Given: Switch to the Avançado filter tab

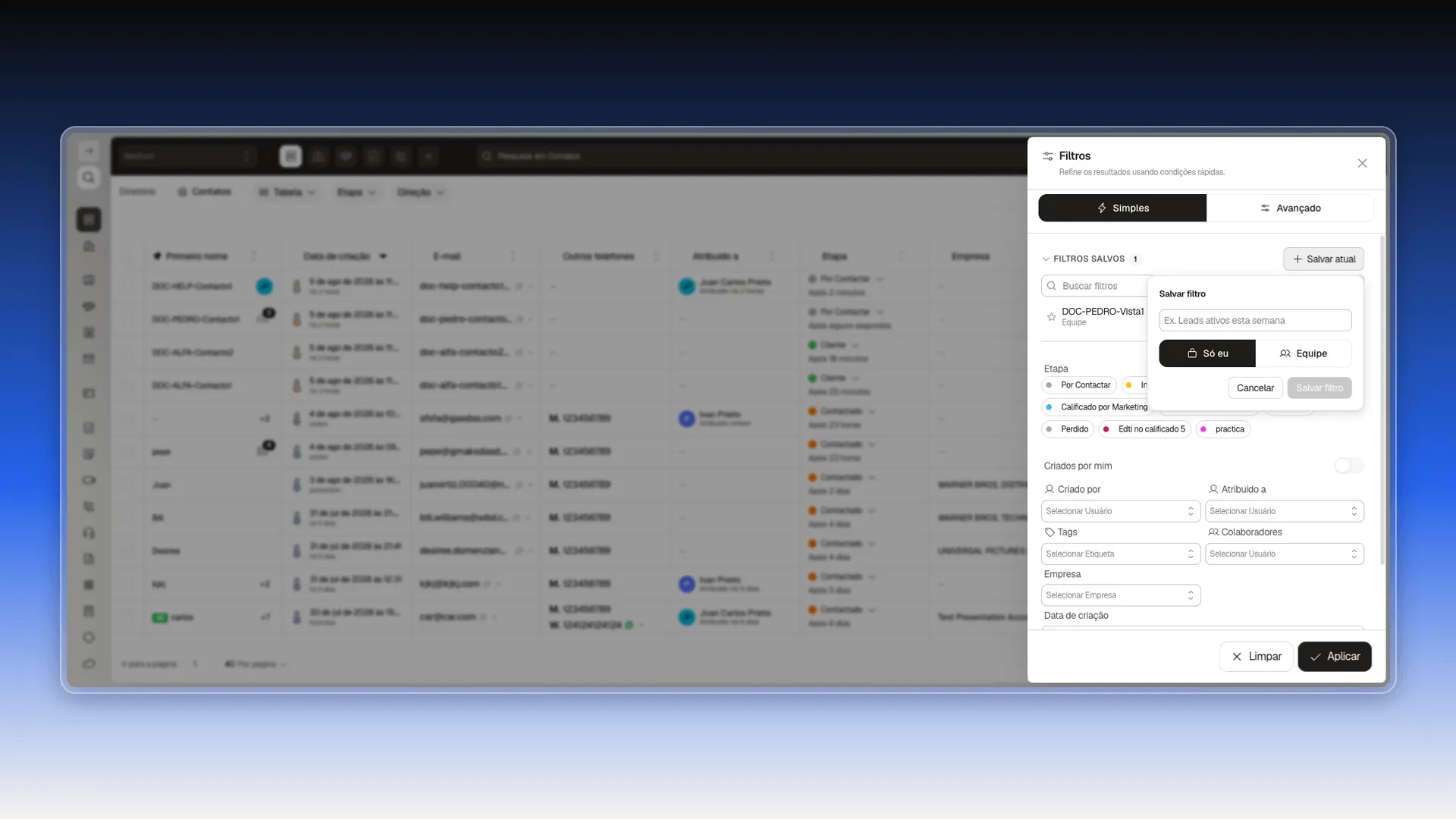Looking at the screenshot, I should coord(1290,208).
